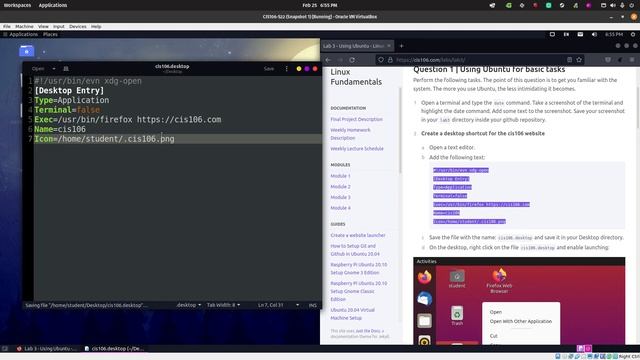Click the Open button in gedit
The width and height of the screenshot is (640, 360).
(38, 69)
